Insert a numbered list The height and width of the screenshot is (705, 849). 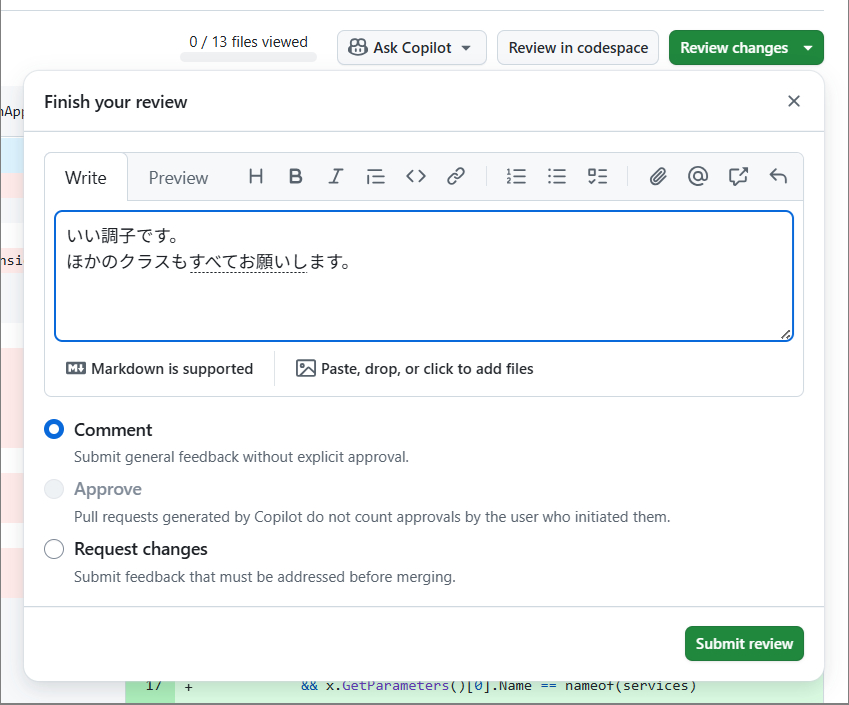[516, 177]
